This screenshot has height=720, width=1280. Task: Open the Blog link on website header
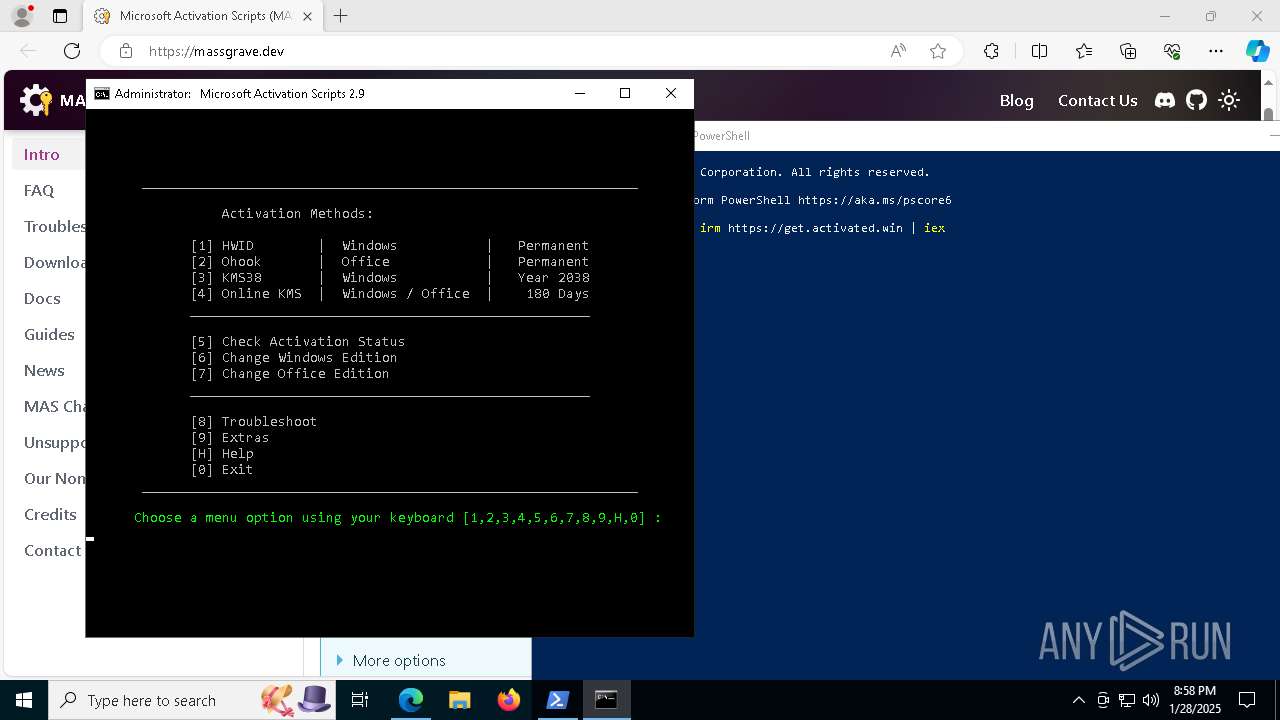pyautogui.click(x=1016, y=100)
